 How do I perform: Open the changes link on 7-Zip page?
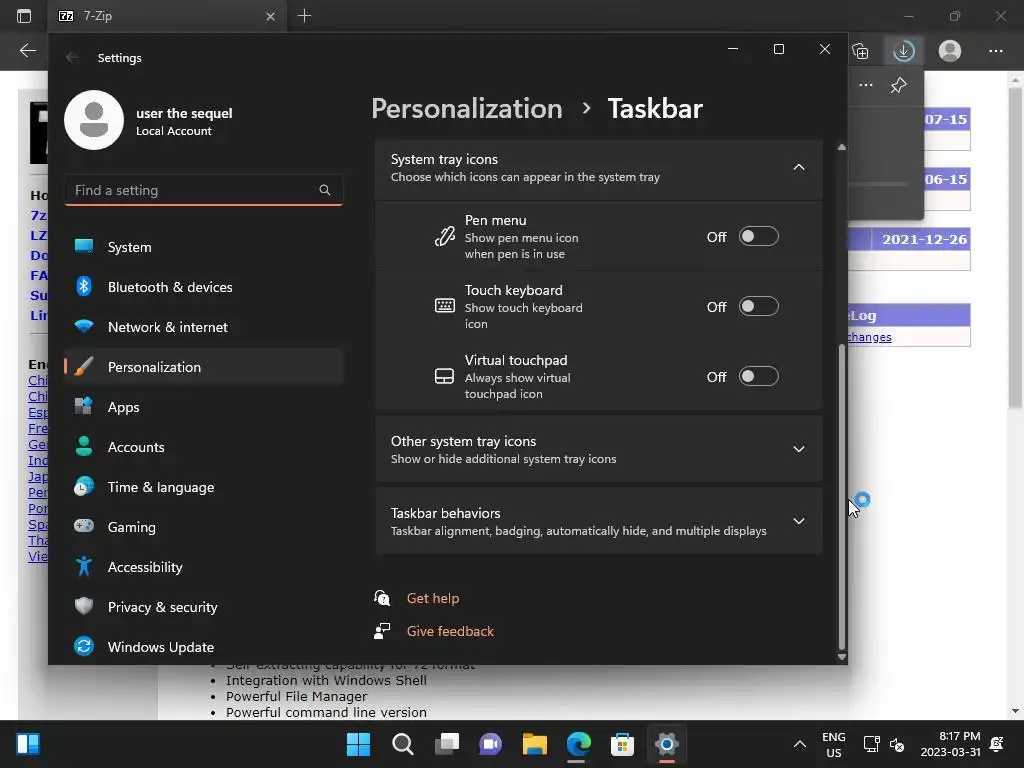869,337
